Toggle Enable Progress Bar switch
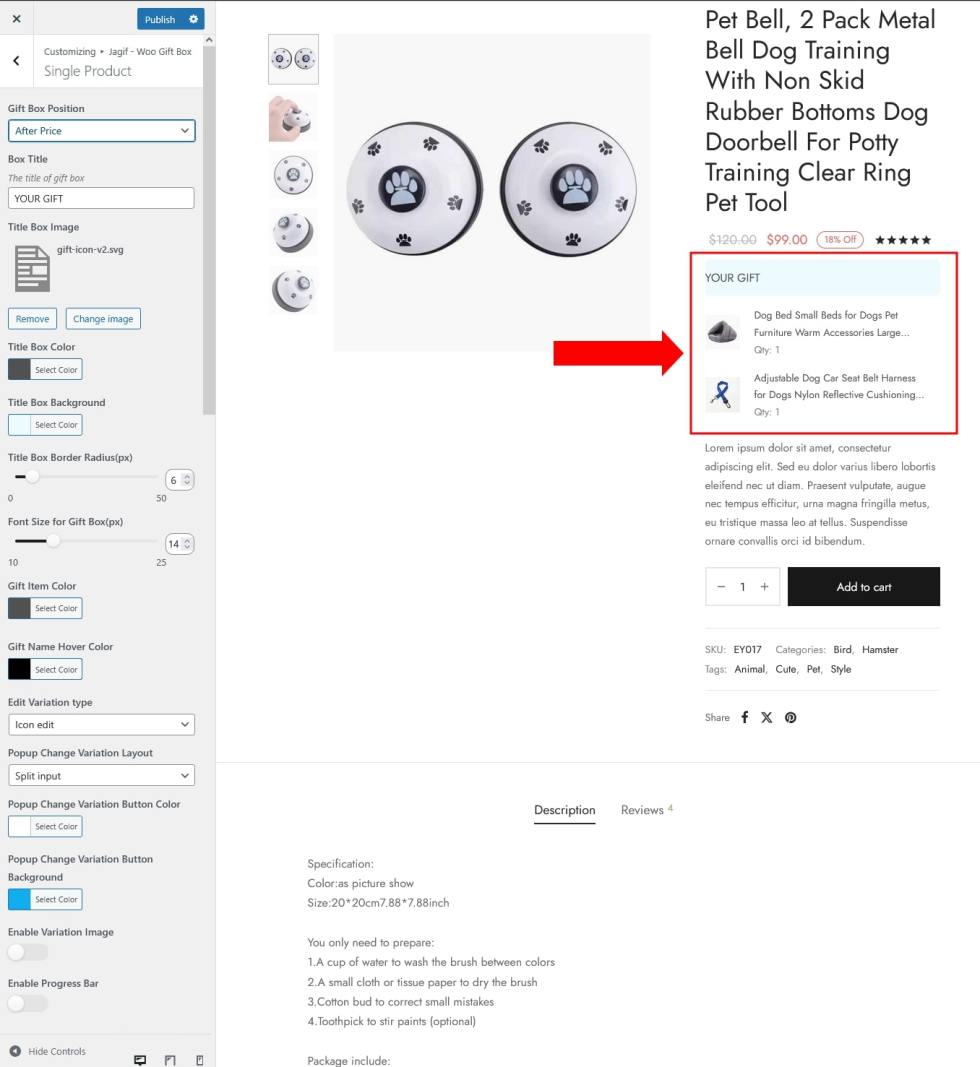The width and height of the screenshot is (980, 1067). click(x=27, y=1003)
